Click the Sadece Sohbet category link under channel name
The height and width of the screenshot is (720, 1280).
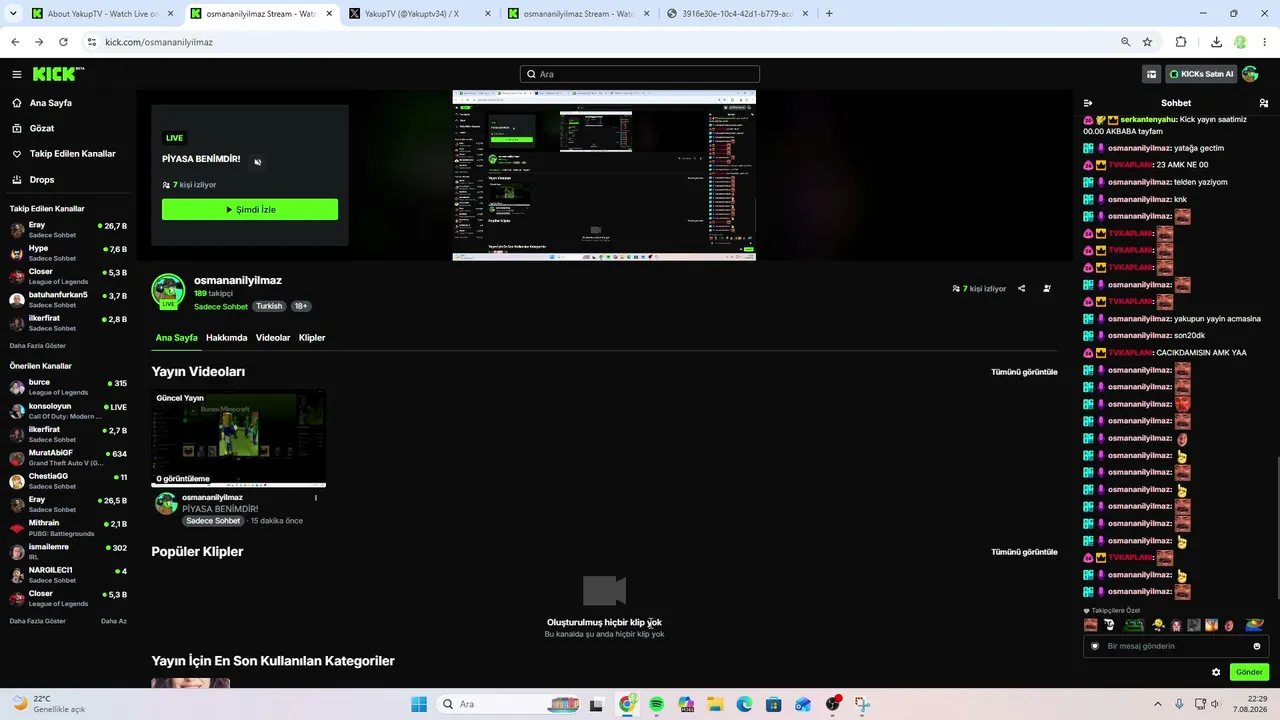[221, 307]
